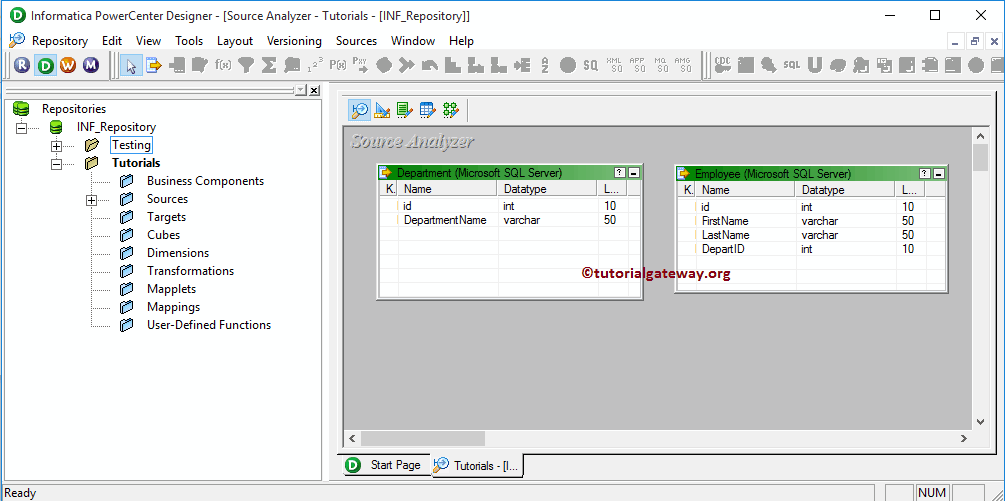Switch to the Tutorials workspace tab
This screenshot has height=501, width=1005.
(x=478, y=466)
